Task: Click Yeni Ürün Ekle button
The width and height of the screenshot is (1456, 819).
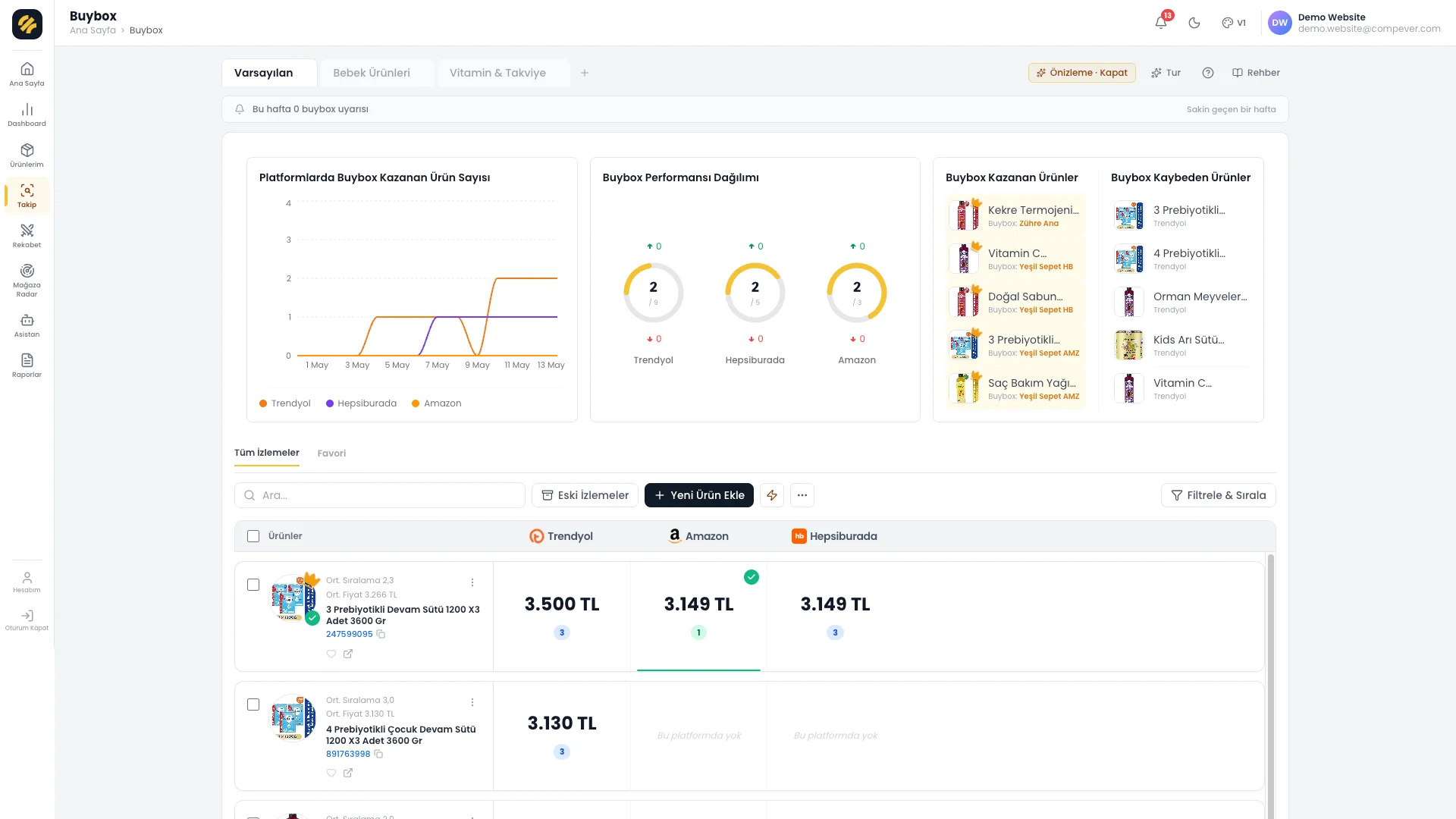Action: coord(699,495)
